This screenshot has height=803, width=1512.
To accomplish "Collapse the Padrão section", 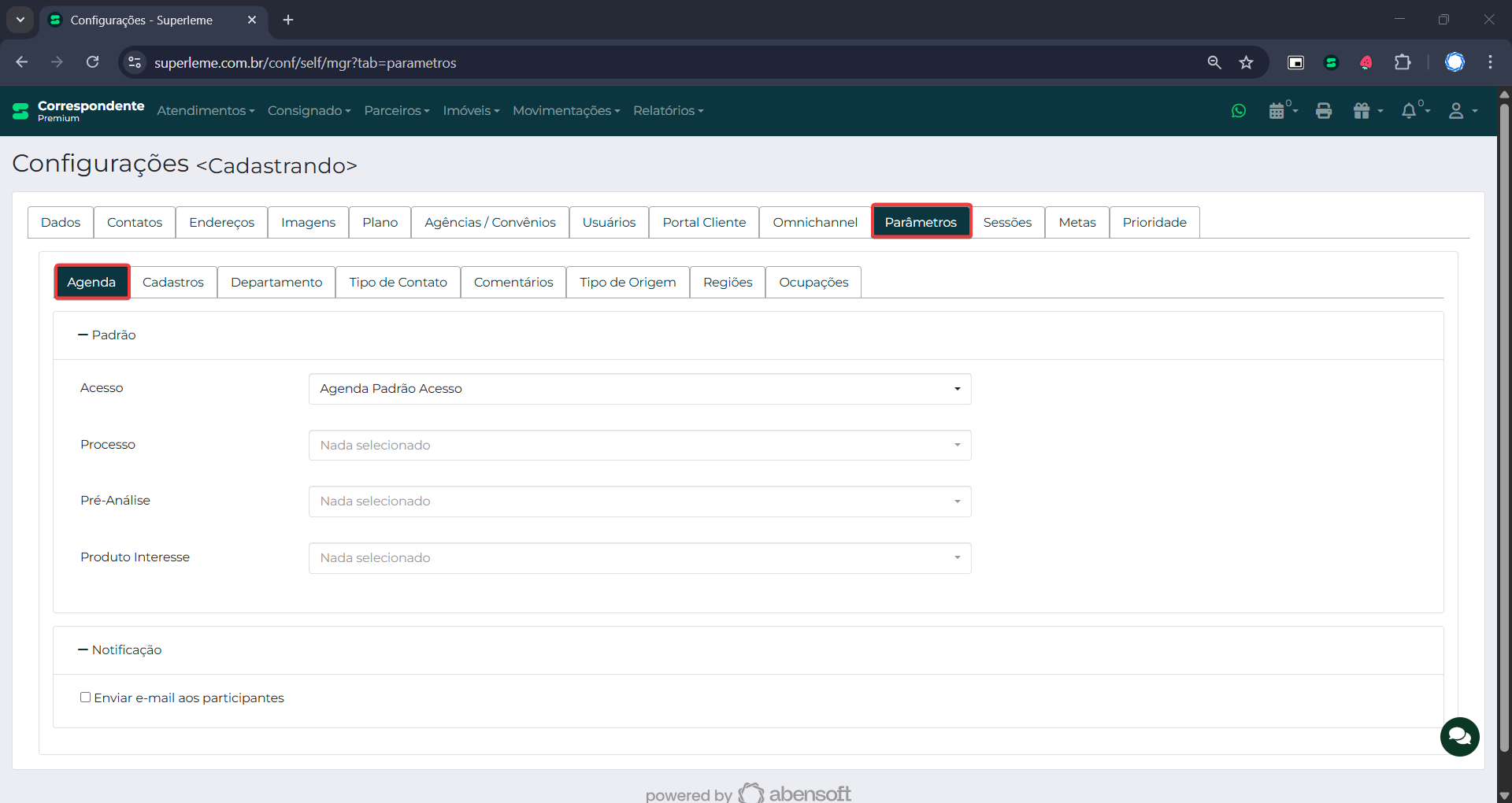I will [107, 335].
